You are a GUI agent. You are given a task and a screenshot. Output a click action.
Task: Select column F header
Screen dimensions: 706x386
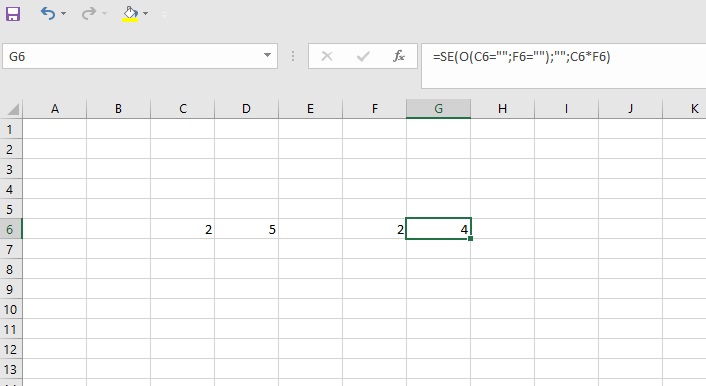pos(374,109)
